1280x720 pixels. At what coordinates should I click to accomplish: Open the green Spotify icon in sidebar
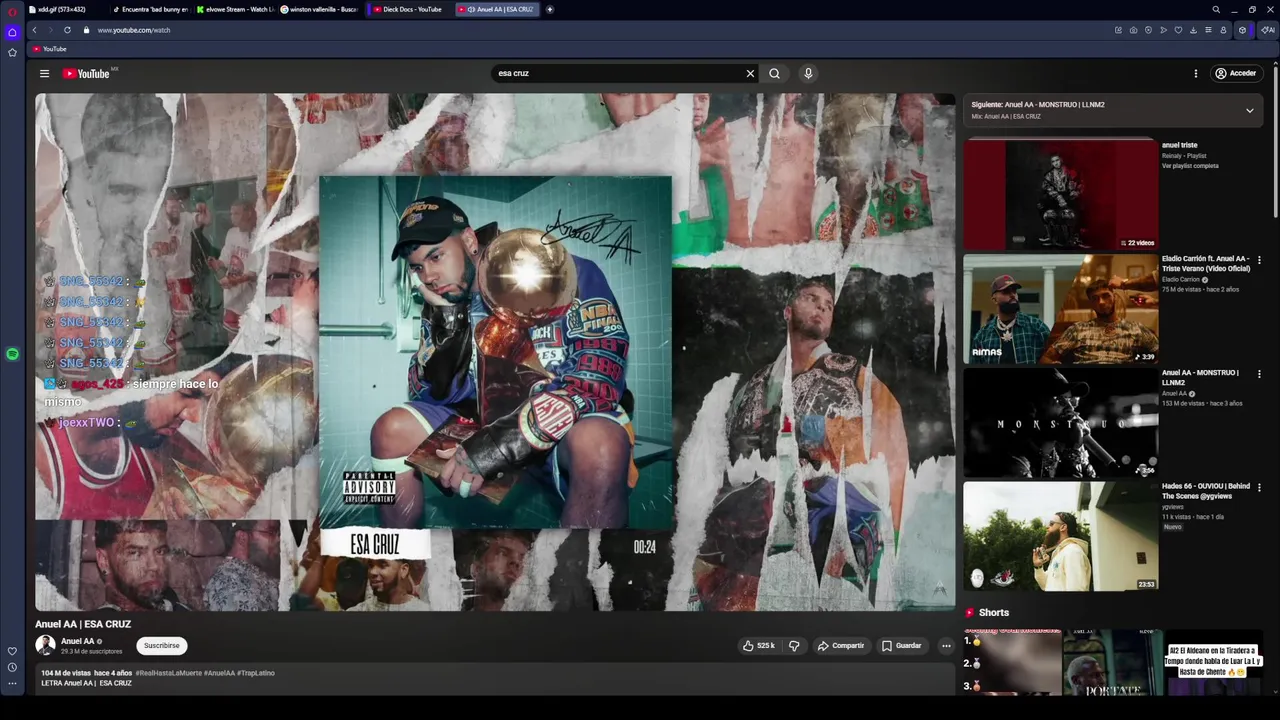[12, 354]
